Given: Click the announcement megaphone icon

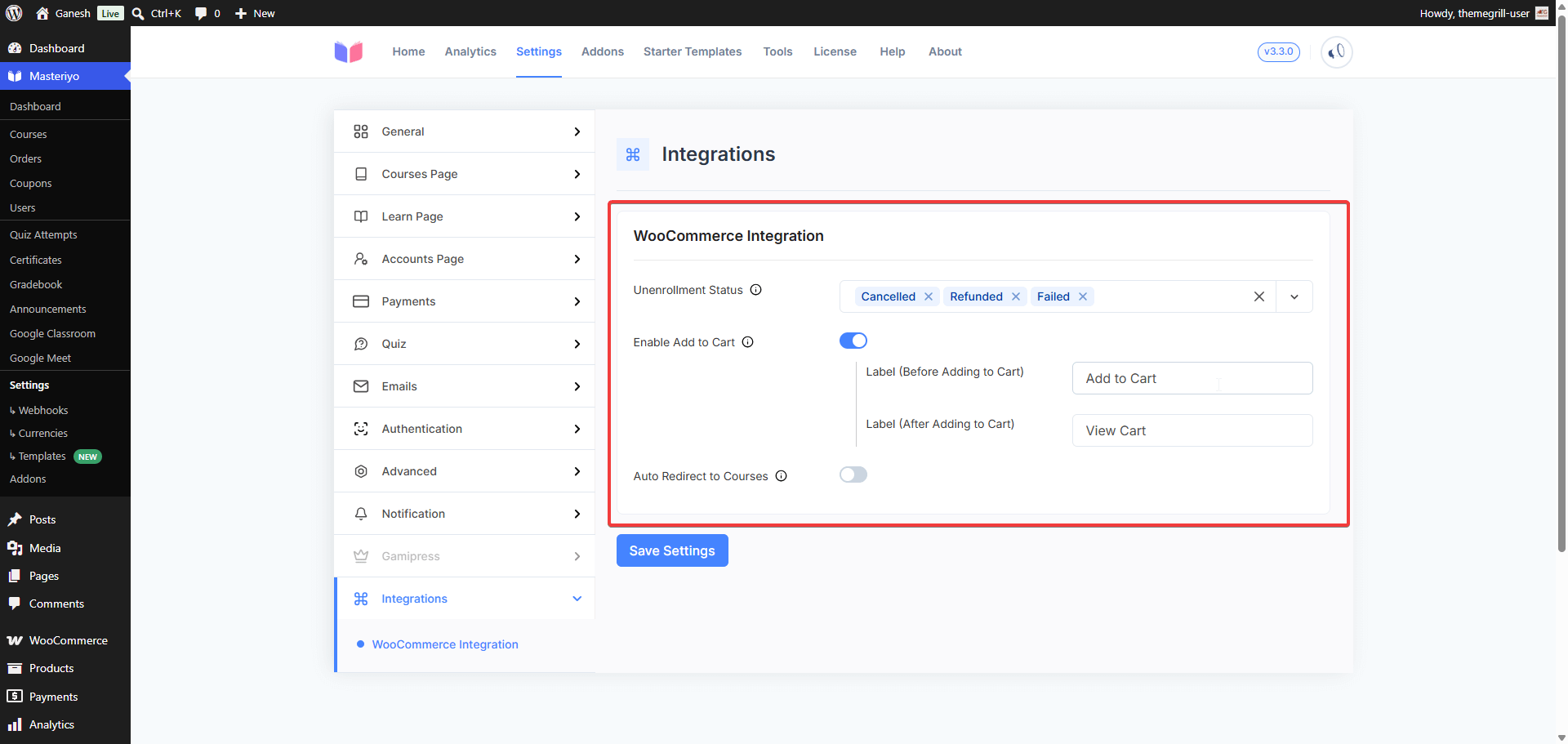Looking at the screenshot, I should pos(1337,51).
